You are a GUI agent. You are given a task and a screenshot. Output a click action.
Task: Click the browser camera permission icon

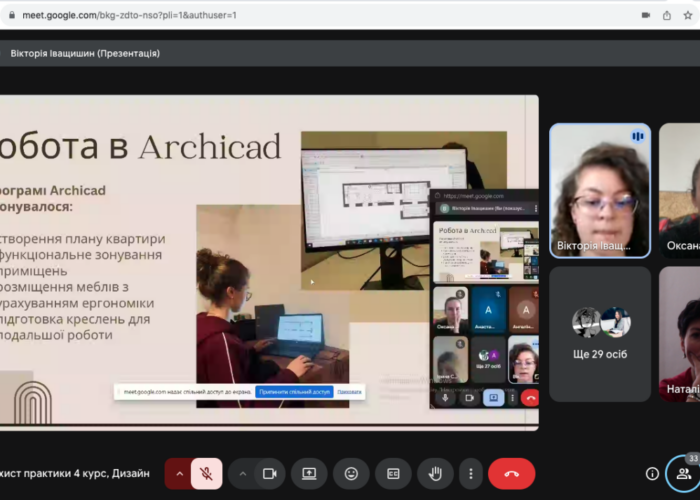tap(644, 15)
